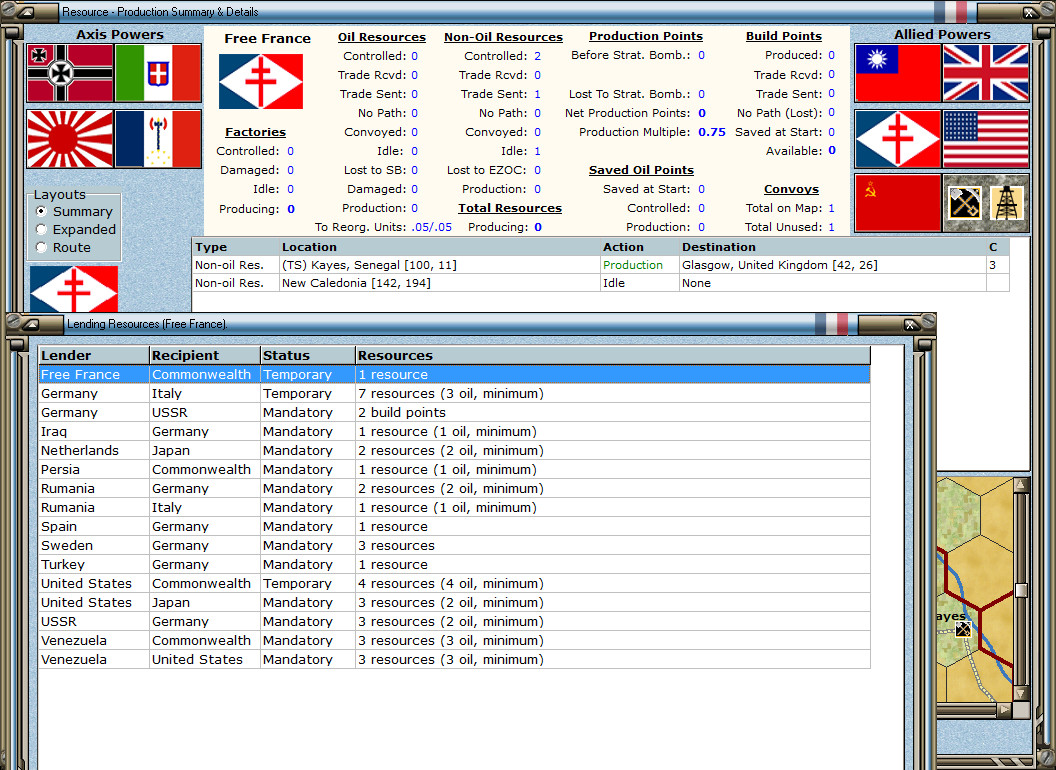Click the Idle action cell for New Caledonia
This screenshot has width=1056, height=770.
[640, 283]
